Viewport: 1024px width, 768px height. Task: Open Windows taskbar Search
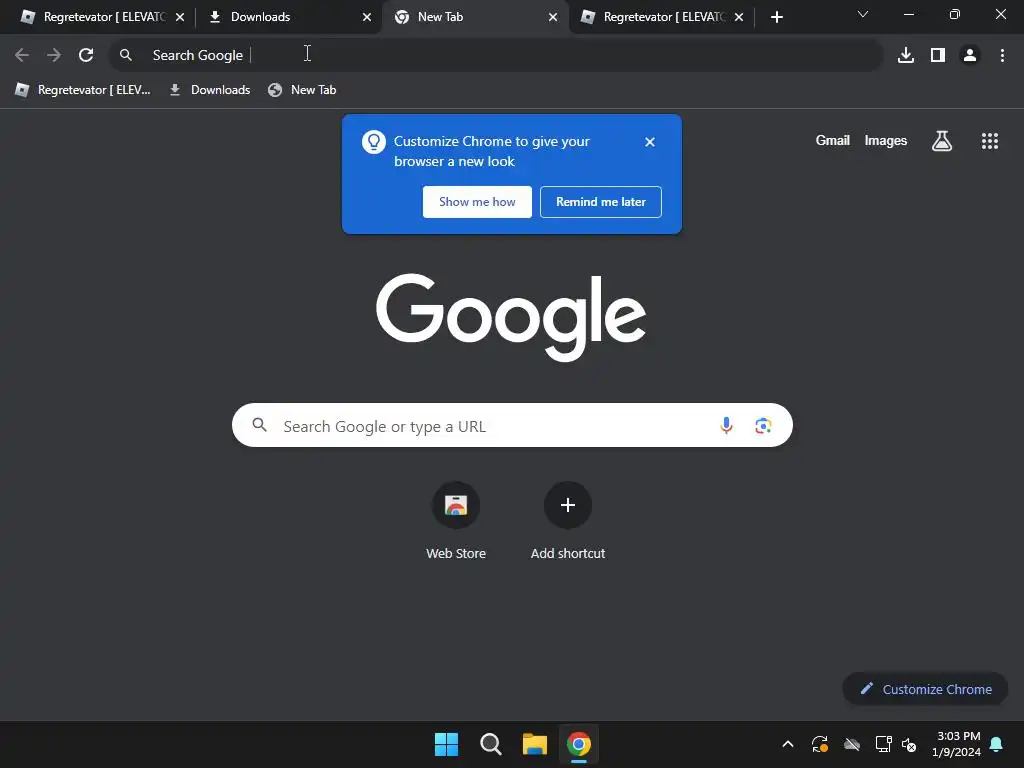(490, 744)
